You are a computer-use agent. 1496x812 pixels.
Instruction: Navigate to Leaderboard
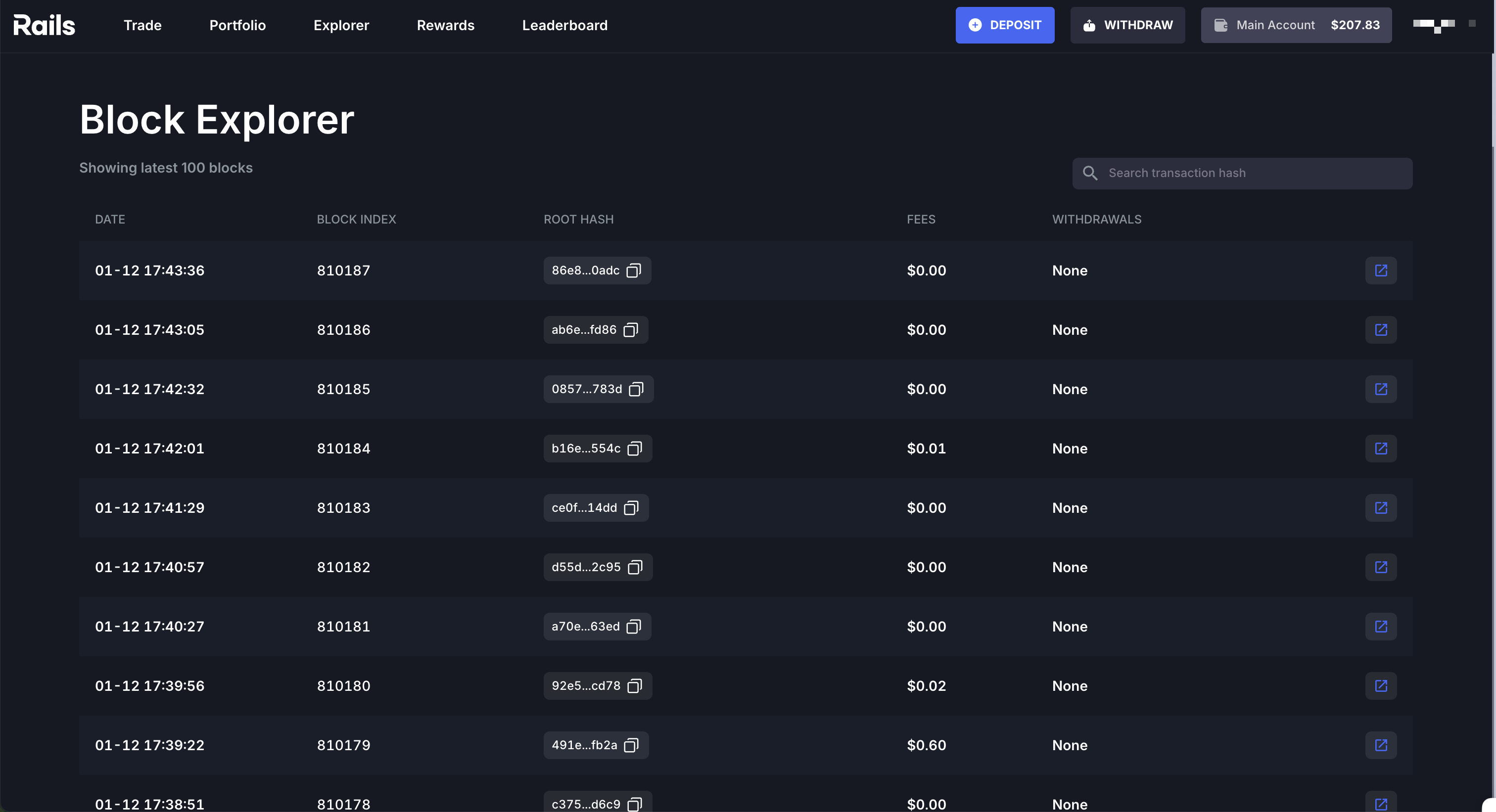(564, 25)
